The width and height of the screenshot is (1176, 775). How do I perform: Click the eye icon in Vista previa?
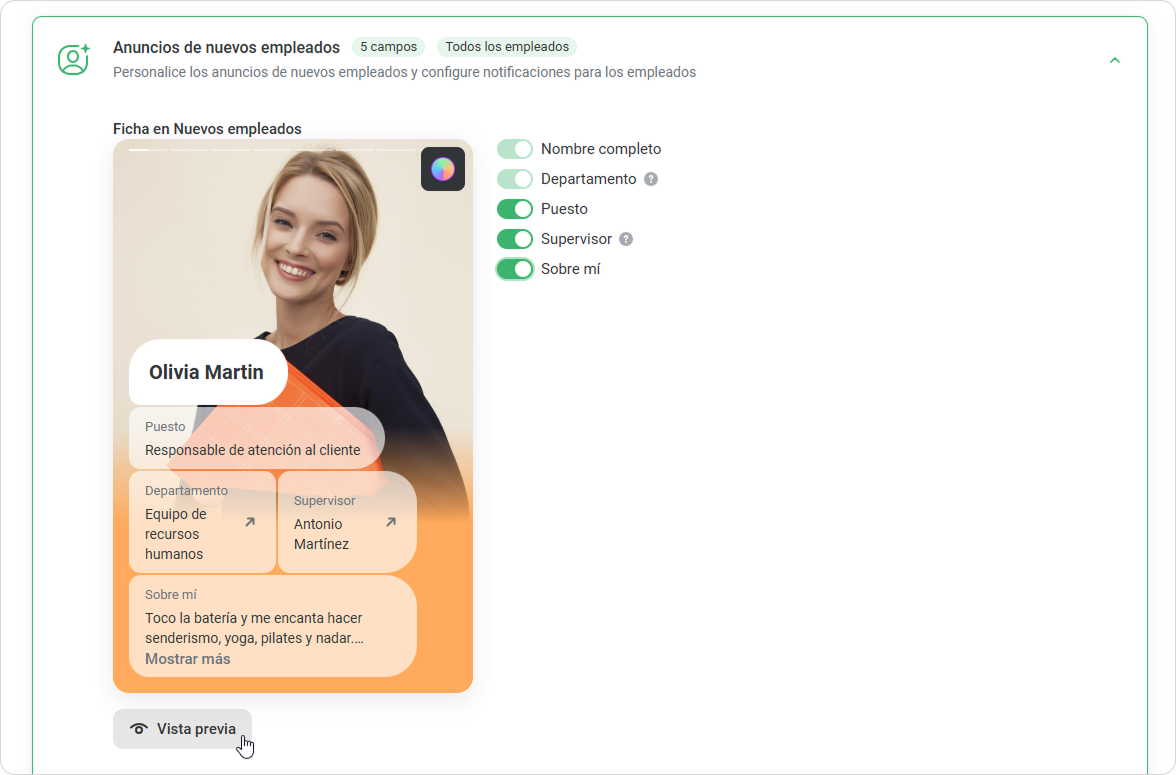tap(139, 729)
